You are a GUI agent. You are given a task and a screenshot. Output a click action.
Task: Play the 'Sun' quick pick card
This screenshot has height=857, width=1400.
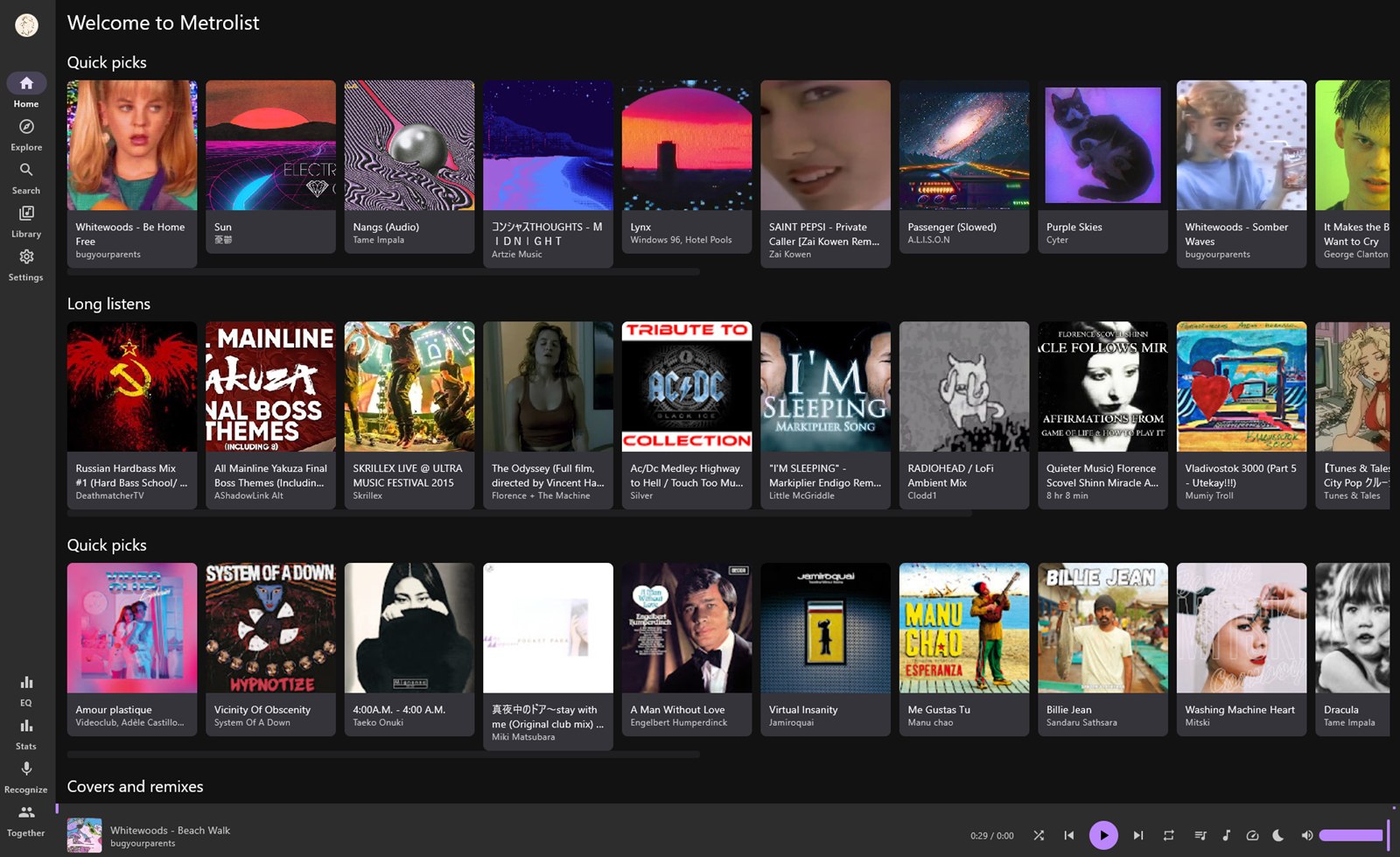click(270, 166)
